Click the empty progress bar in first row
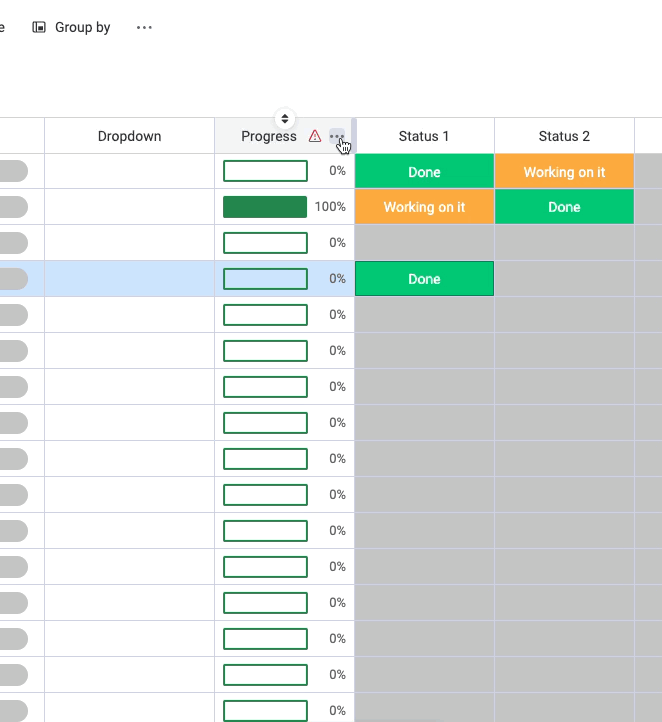Screen dimensions: 662x722 (265, 171)
